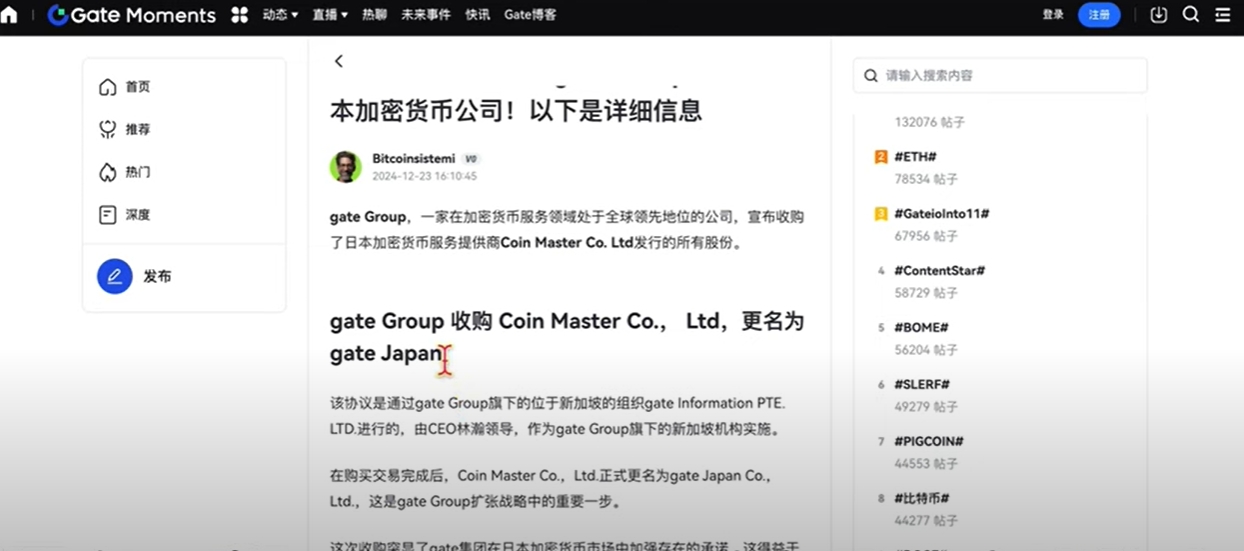Click the 发布 publish button label
The image size is (1244, 551).
click(x=157, y=276)
